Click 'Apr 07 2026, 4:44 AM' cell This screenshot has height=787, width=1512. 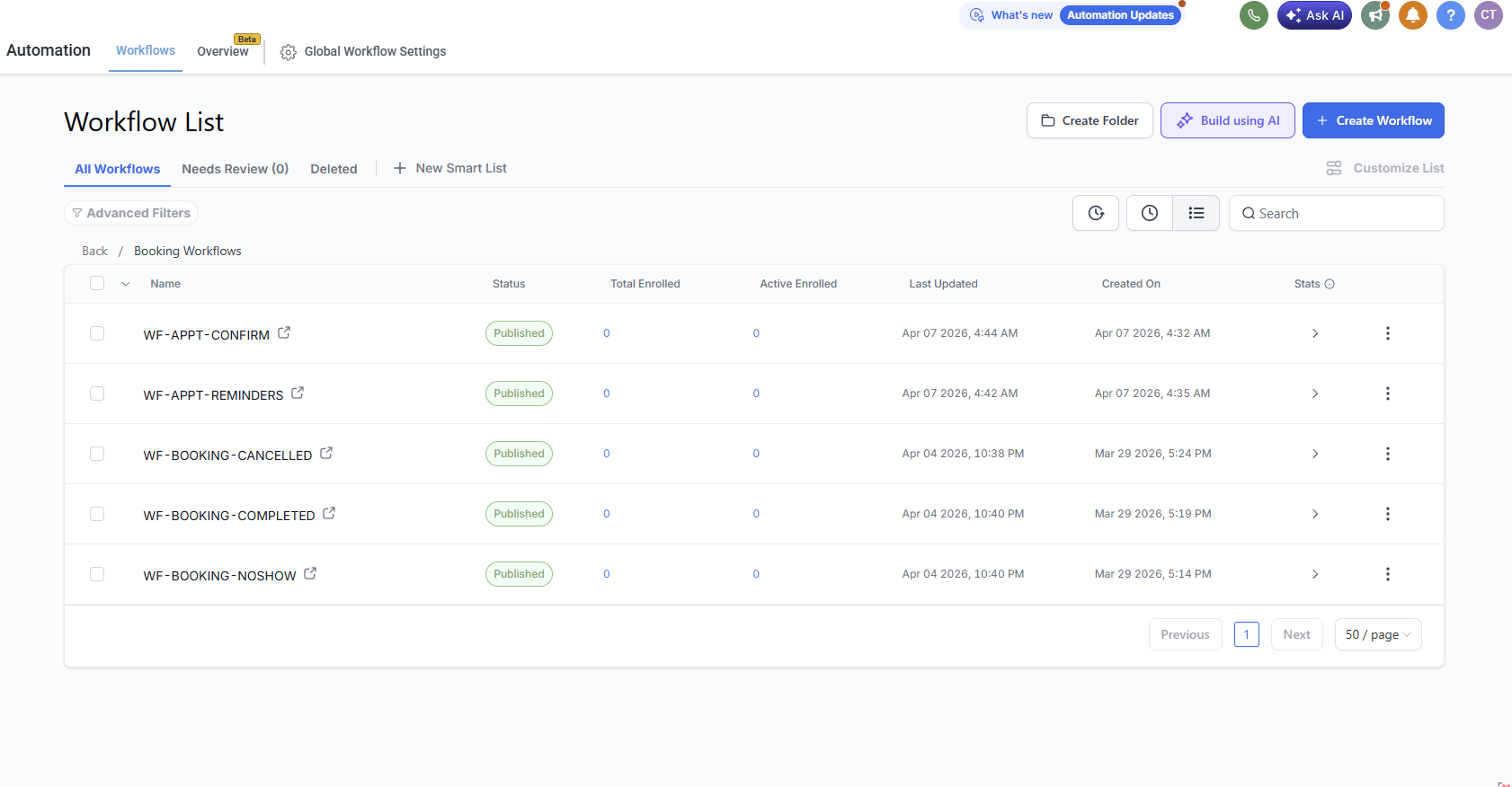tap(960, 333)
